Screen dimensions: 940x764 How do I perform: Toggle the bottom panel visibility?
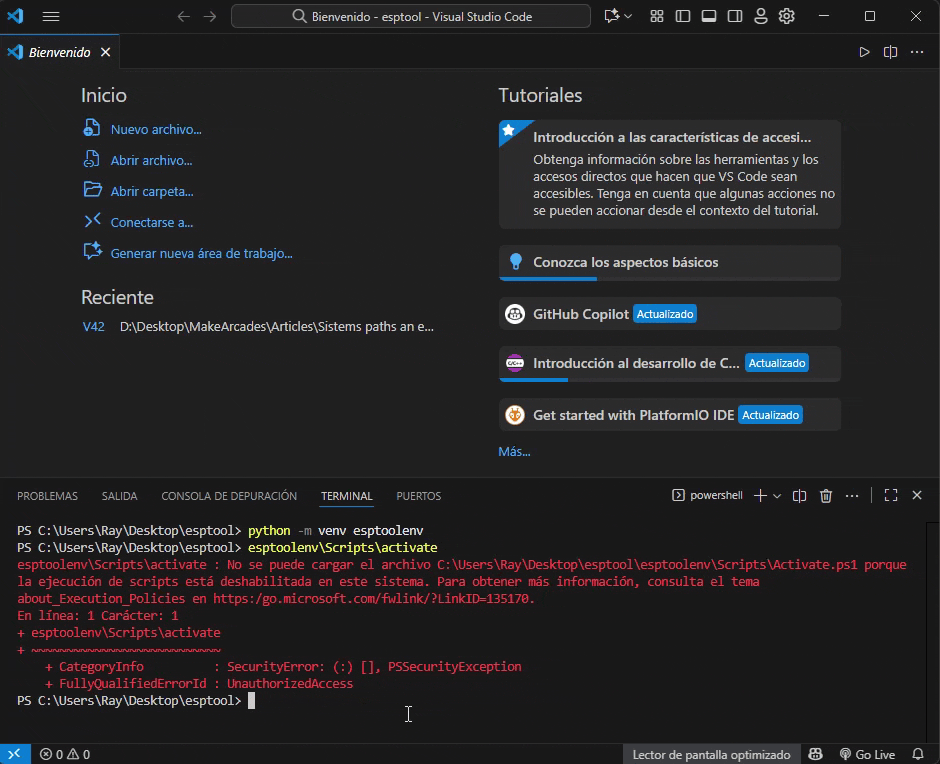[x=709, y=16]
